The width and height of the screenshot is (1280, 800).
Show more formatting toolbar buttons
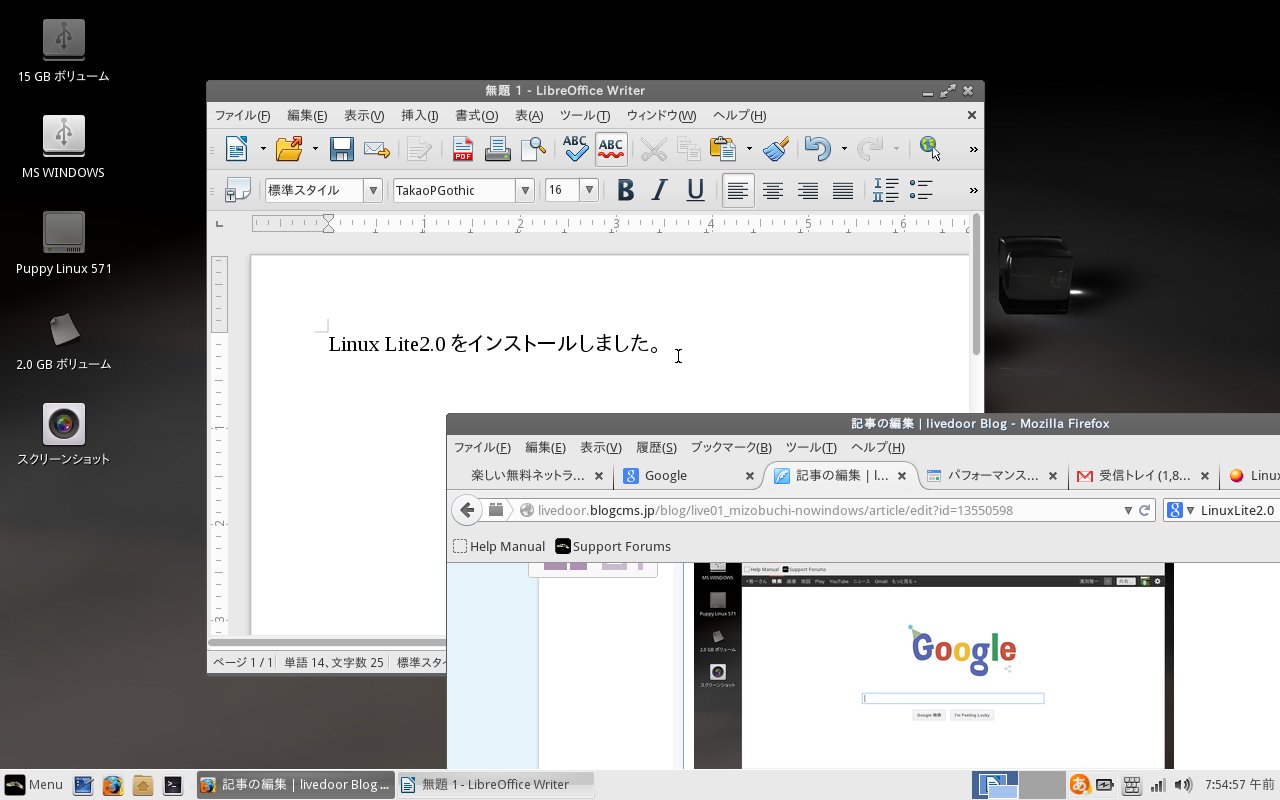coord(973,190)
